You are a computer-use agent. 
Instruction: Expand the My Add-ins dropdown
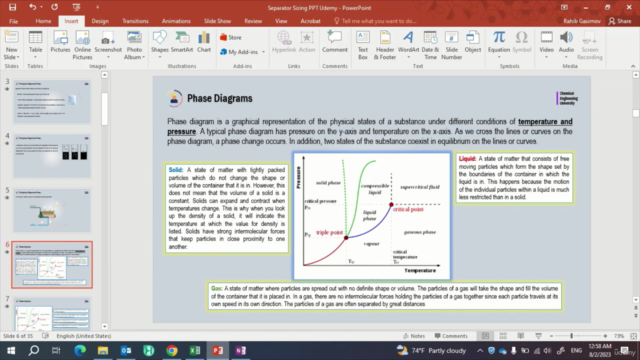point(263,52)
